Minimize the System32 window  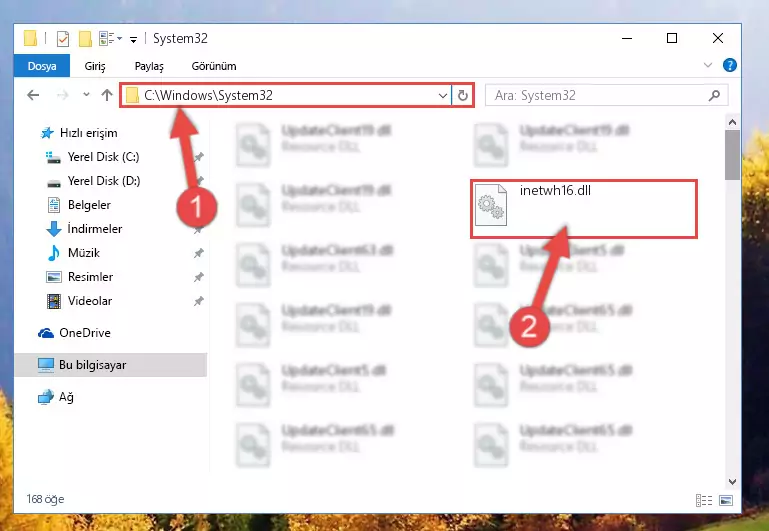pyautogui.click(x=627, y=38)
